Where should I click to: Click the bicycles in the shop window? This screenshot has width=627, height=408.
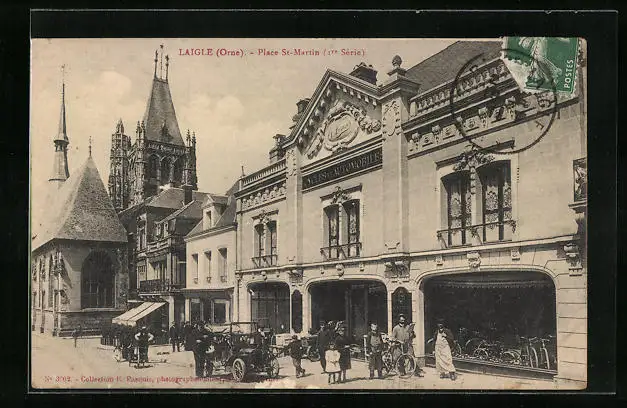[505, 350]
